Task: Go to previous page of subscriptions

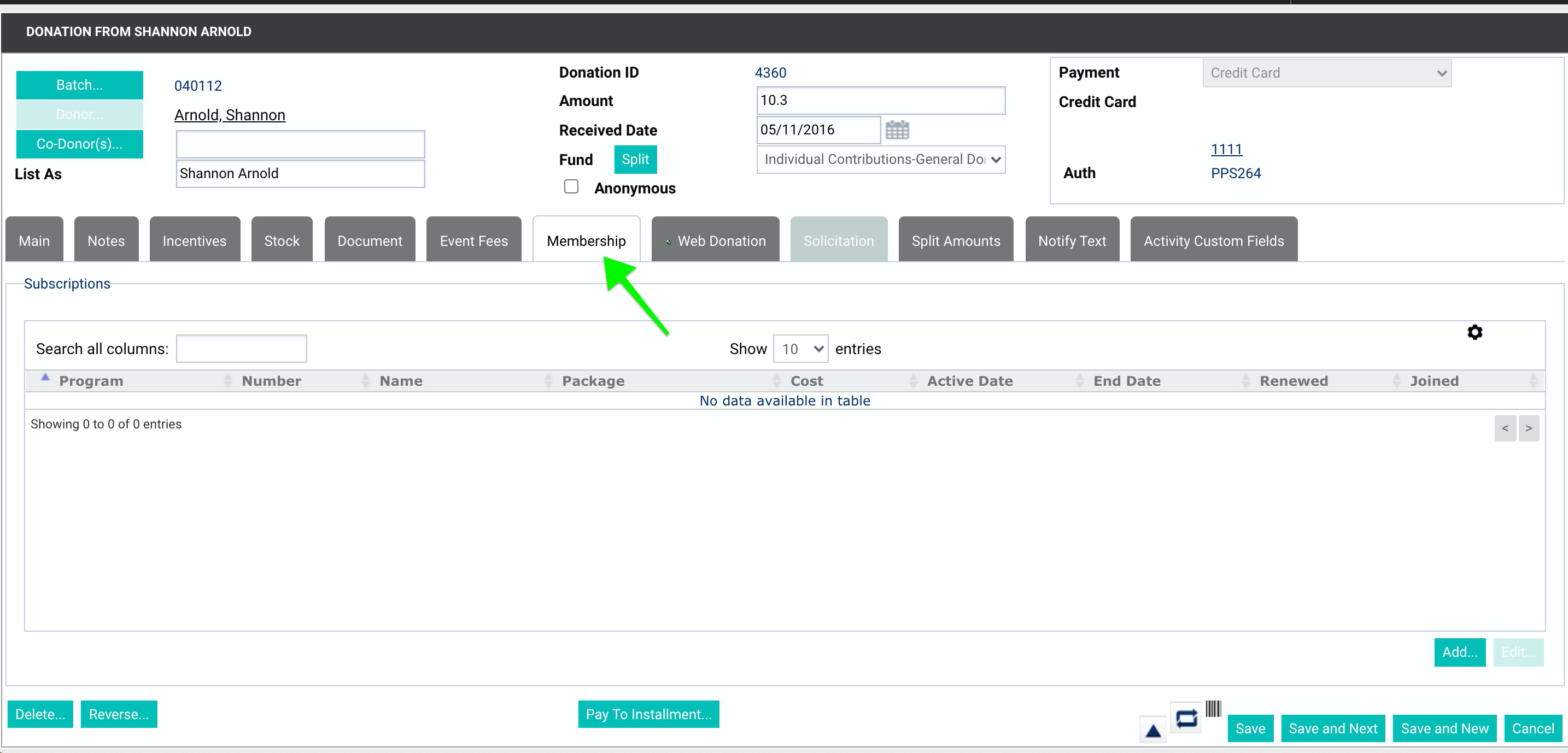Action: tap(1505, 428)
